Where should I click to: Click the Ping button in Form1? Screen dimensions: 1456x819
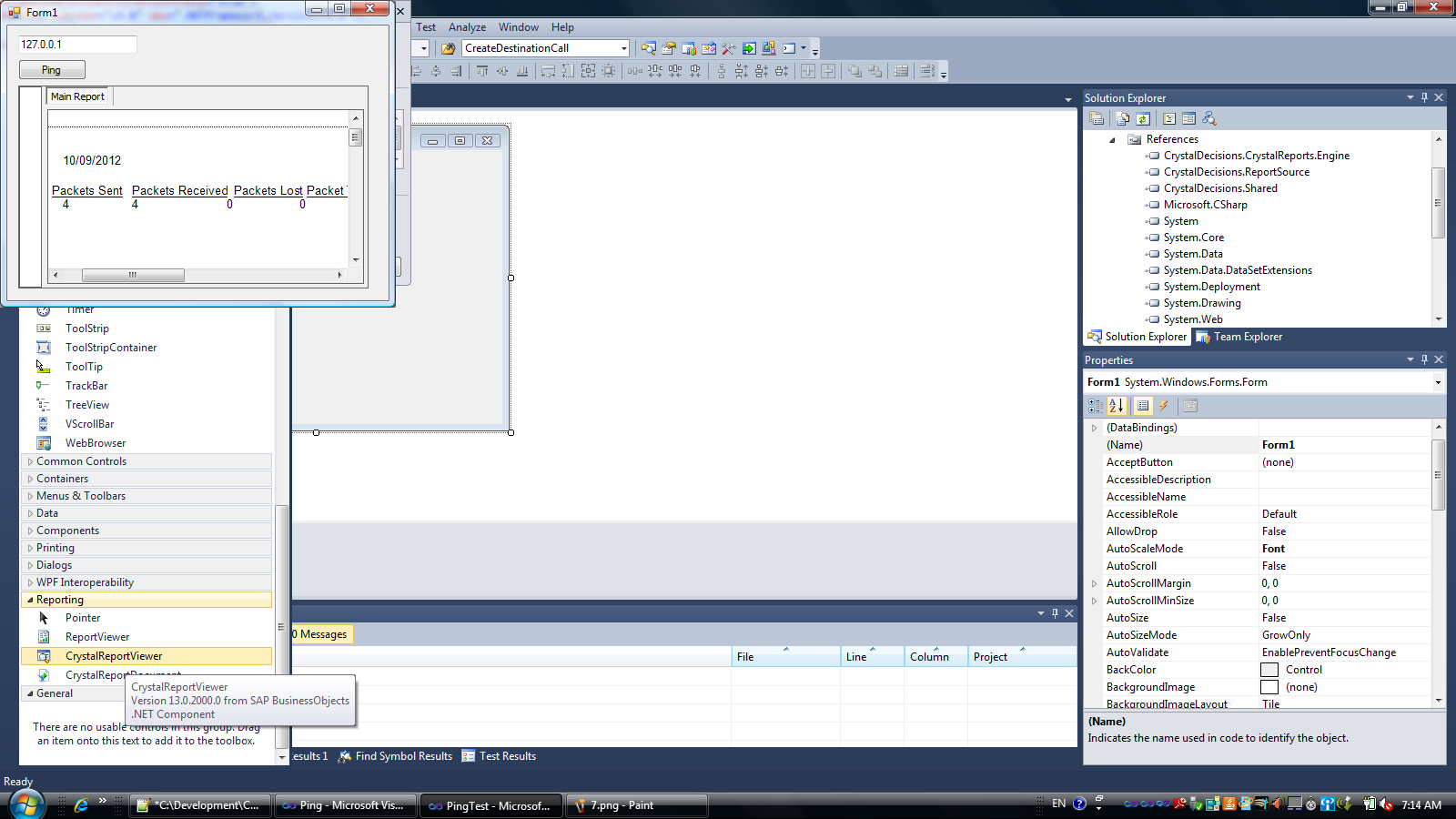[51, 69]
